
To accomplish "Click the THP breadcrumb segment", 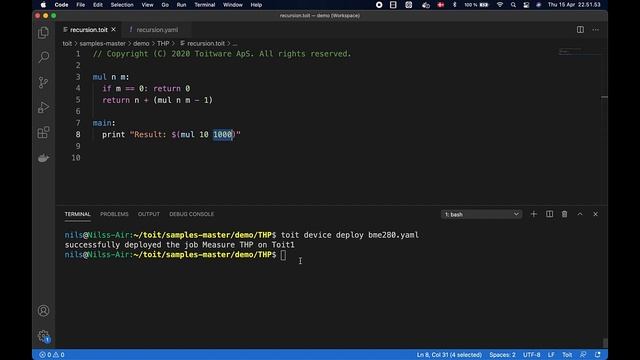I will [163, 43].
